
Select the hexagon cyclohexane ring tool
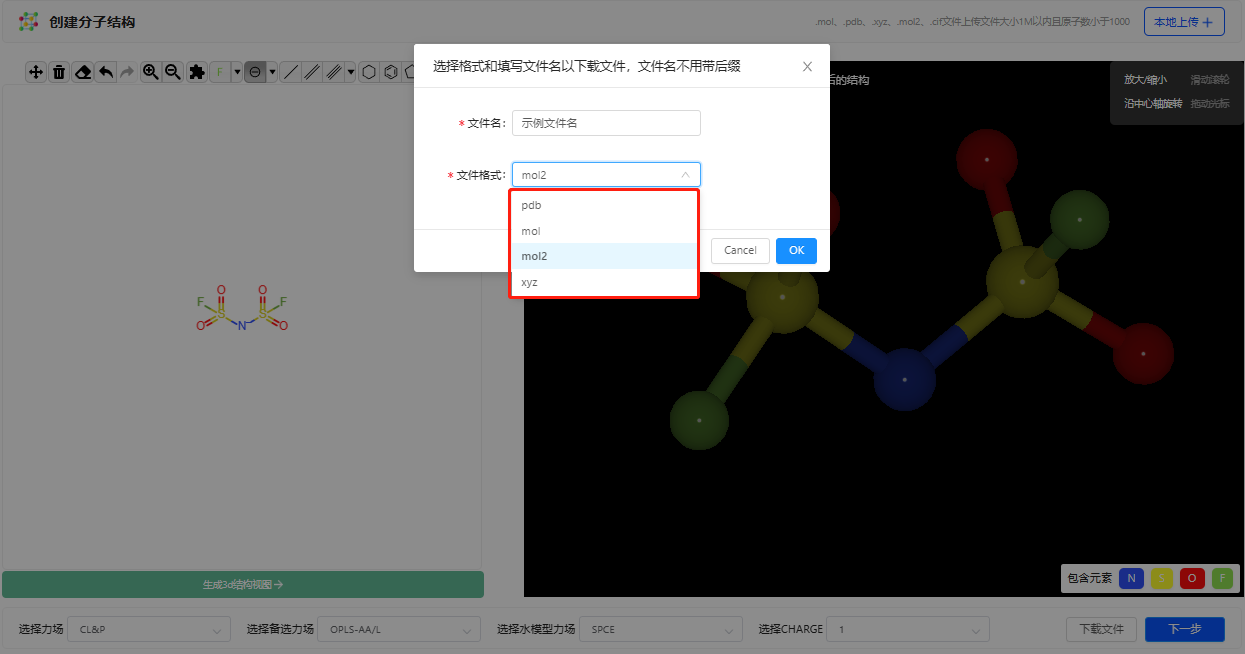(x=369, y=72)
